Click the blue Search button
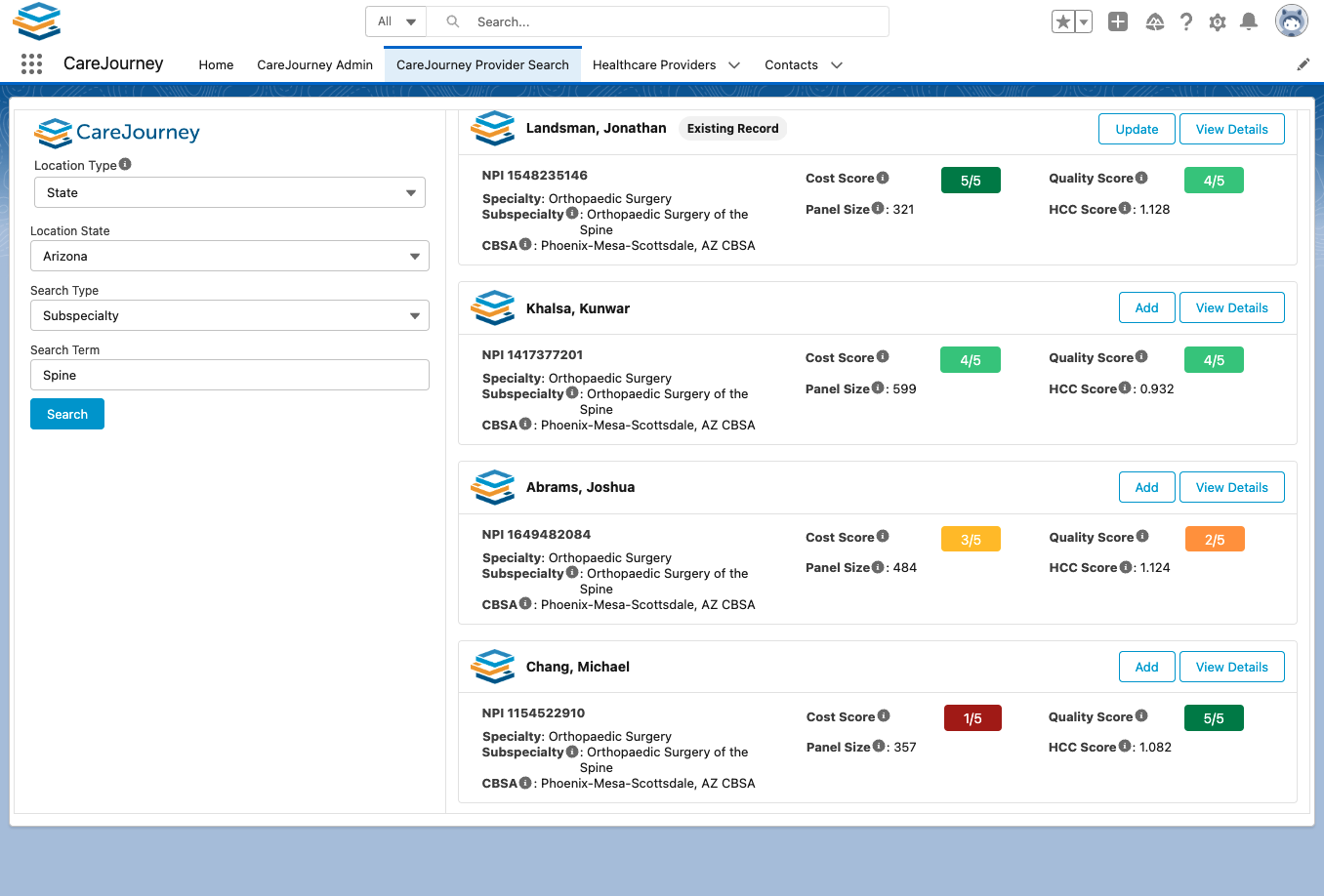This screenshot has height=896, width=1324. point(67,414)
